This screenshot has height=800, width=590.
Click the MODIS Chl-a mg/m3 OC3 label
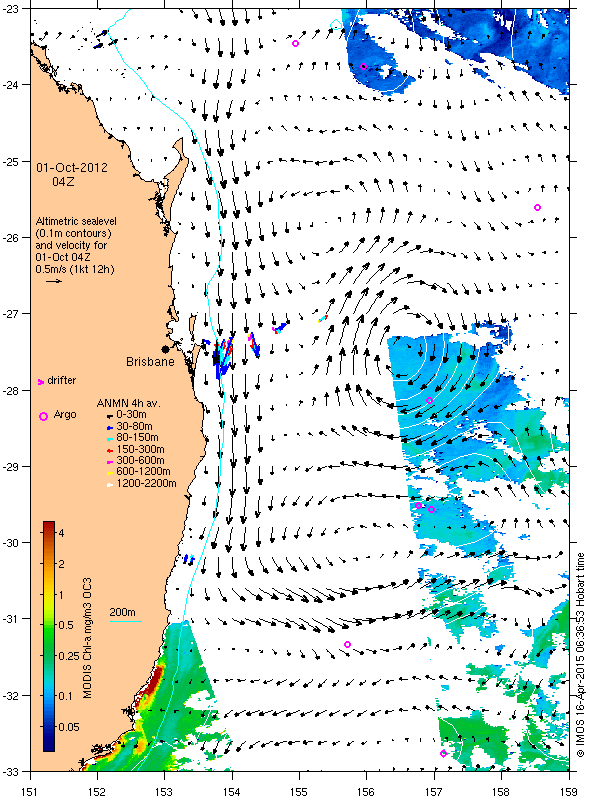[87, 638]
